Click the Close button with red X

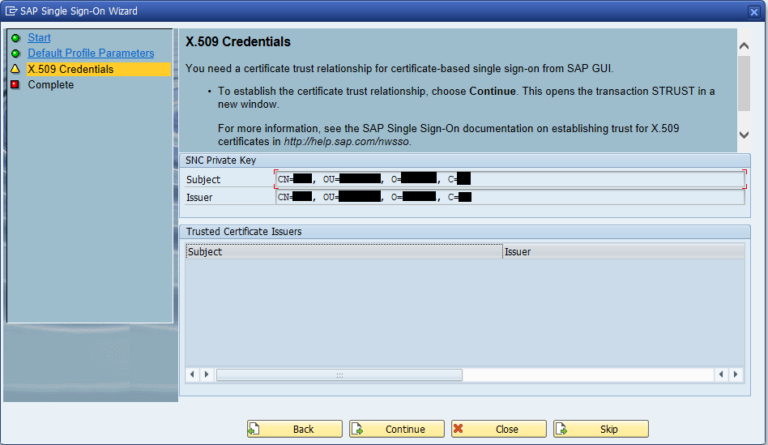pos(499,429)
